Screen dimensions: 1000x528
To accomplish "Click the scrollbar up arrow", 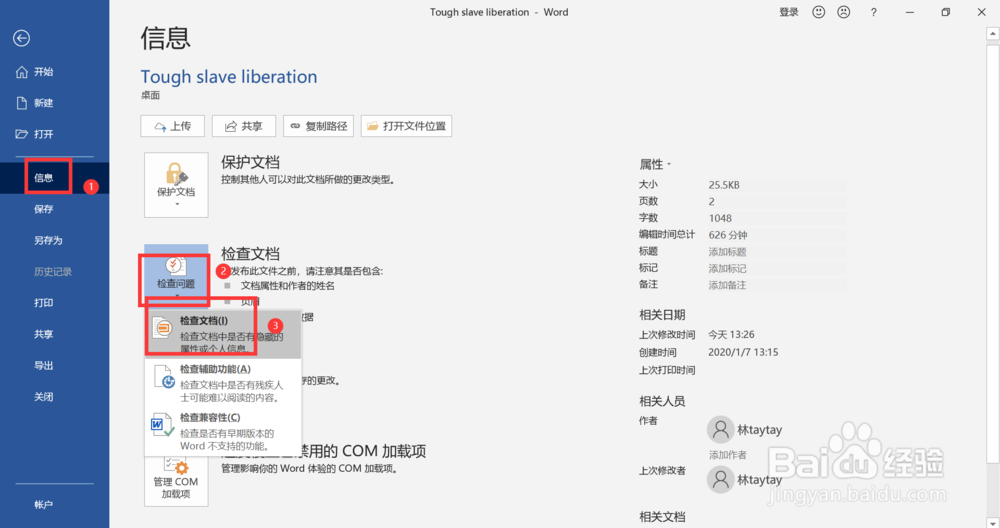I will click(x=993, y=33).
